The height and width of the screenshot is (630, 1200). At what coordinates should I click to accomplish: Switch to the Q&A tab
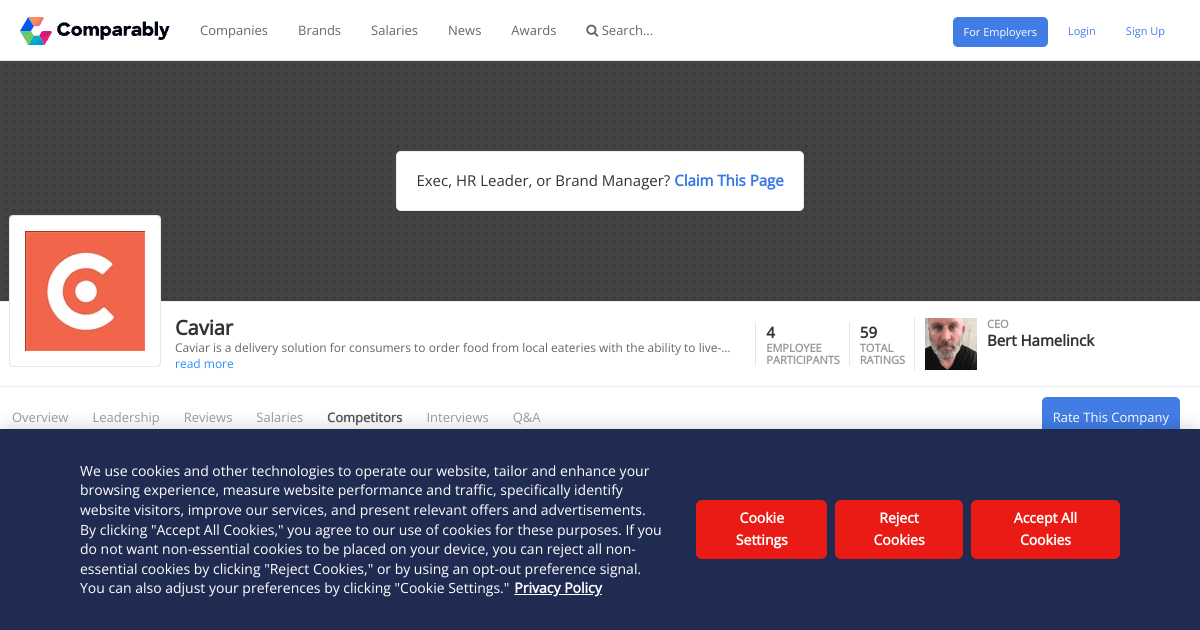pos(527,418)
